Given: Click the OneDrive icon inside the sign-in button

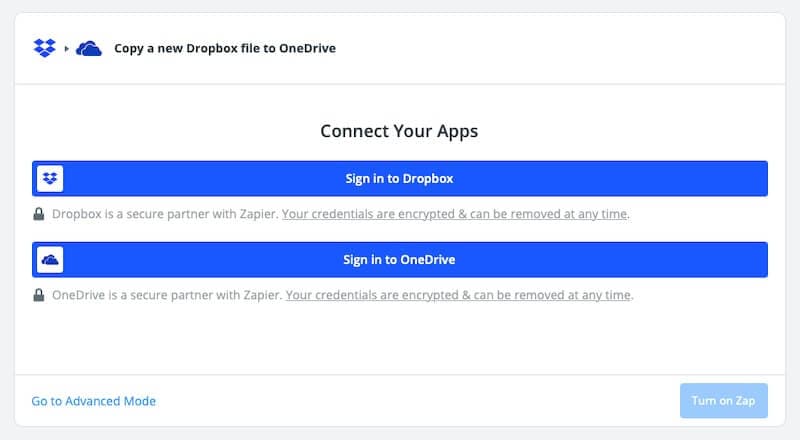Looking at the screenshot, I should [x=50, y=260].
